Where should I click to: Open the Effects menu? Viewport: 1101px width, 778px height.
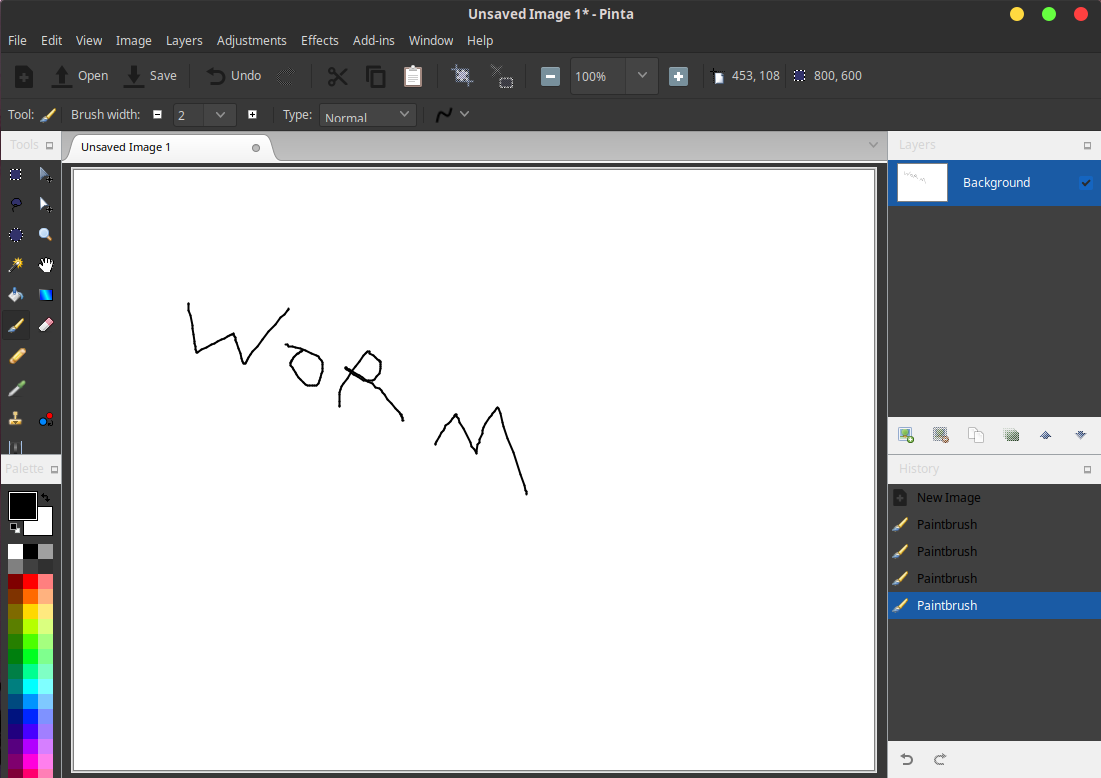click(319, 41)
